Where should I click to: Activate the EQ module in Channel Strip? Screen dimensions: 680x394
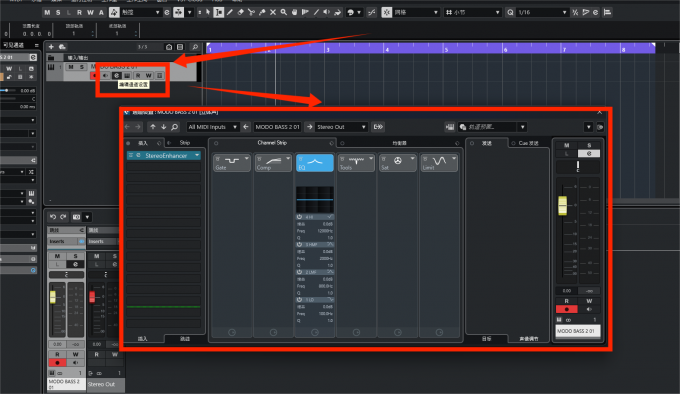coord(315,163)
